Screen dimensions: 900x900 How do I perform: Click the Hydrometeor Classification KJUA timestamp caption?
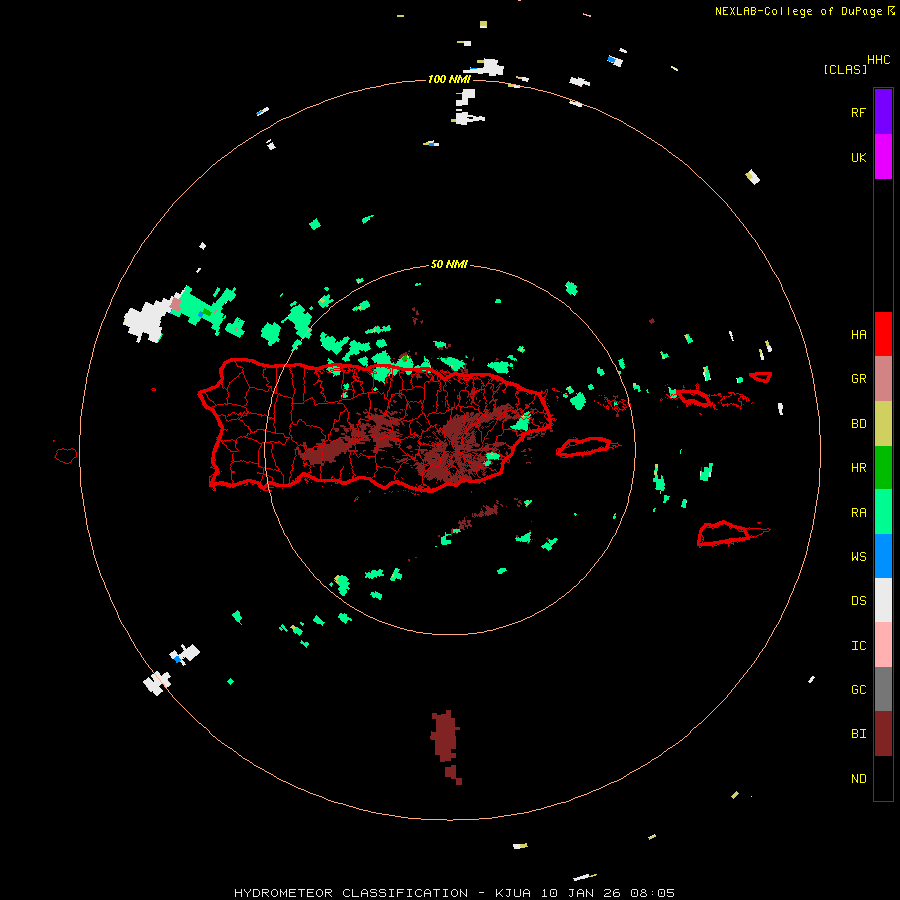click(454, 893)
